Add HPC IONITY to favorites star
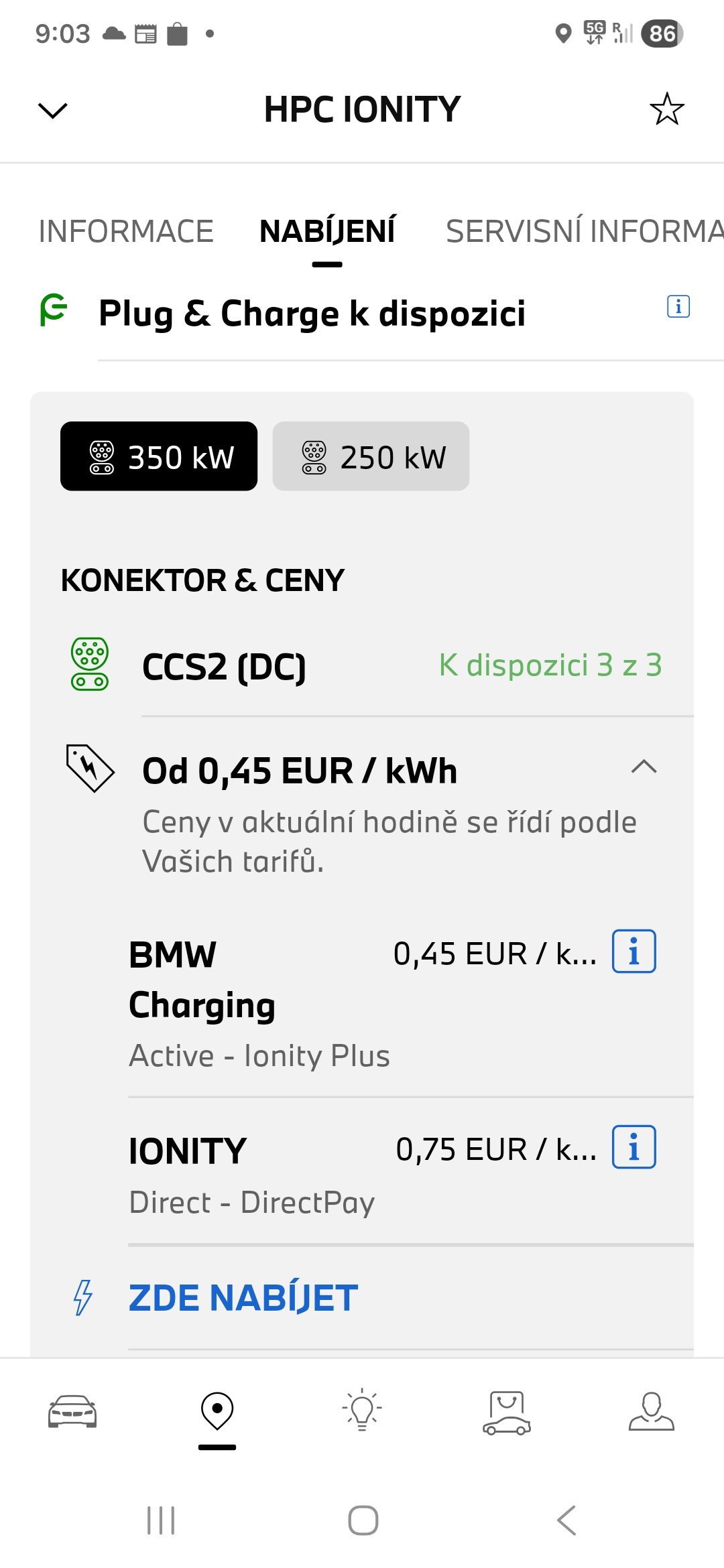This screenshot has height=1568, width=724. coord(666,109)
